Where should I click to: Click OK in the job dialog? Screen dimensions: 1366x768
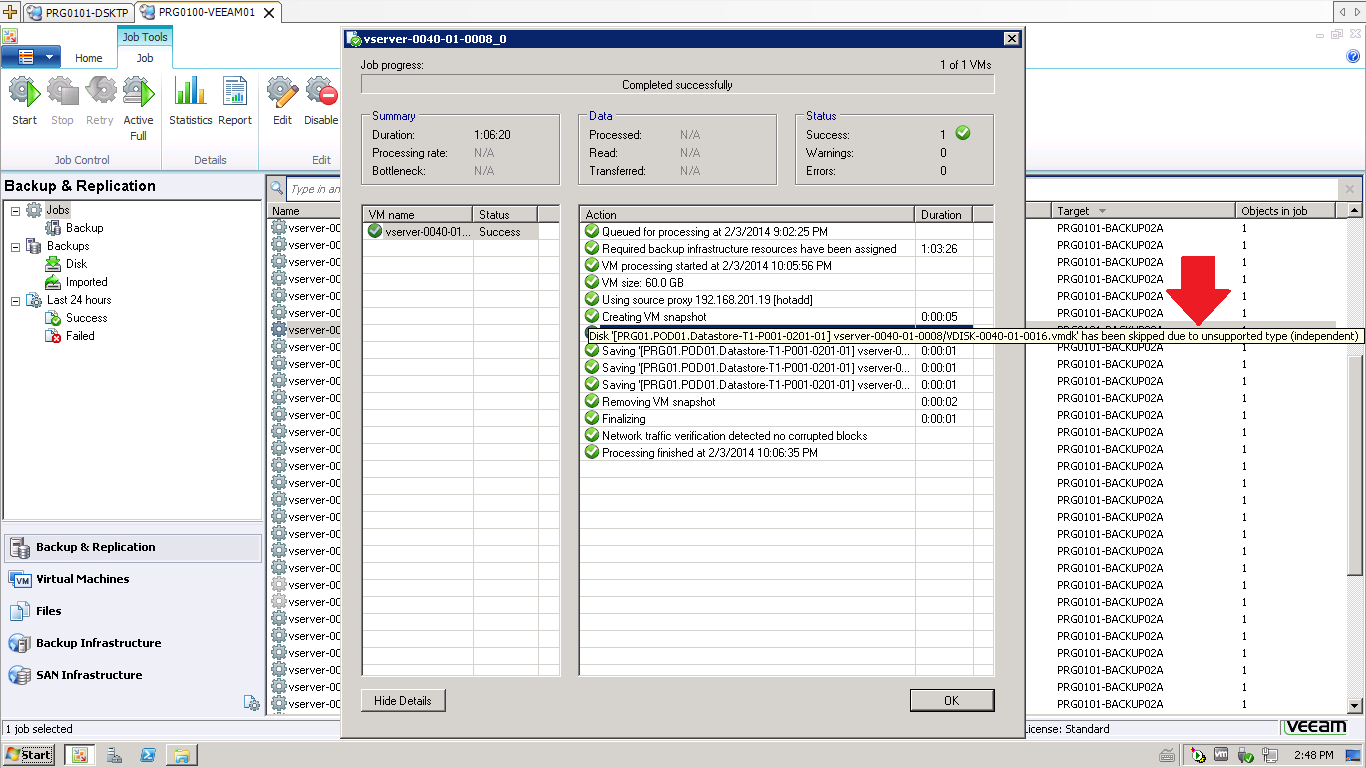[952, 701]
